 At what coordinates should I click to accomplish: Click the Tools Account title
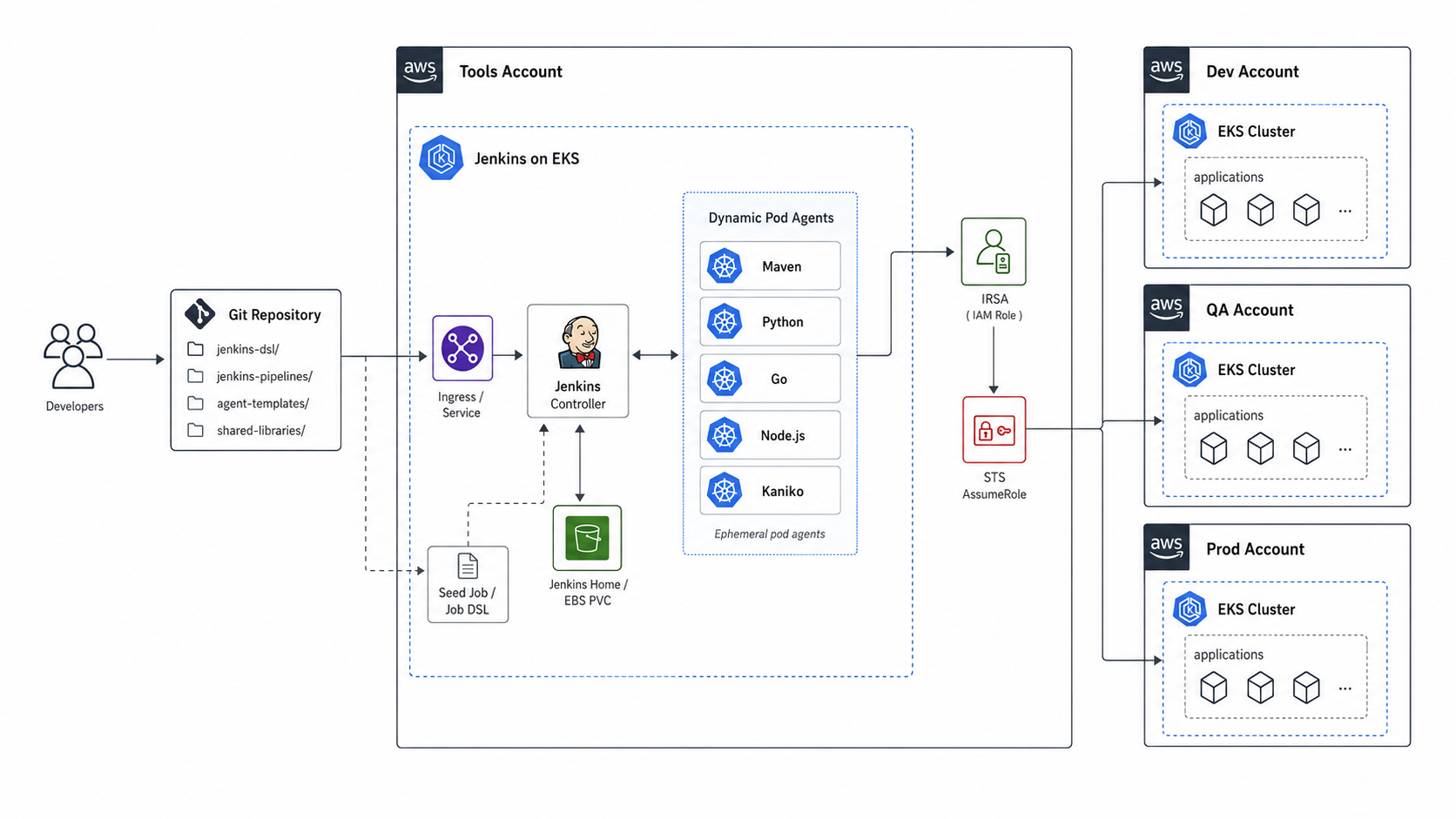pyautogui.click(x=511, y=71)
